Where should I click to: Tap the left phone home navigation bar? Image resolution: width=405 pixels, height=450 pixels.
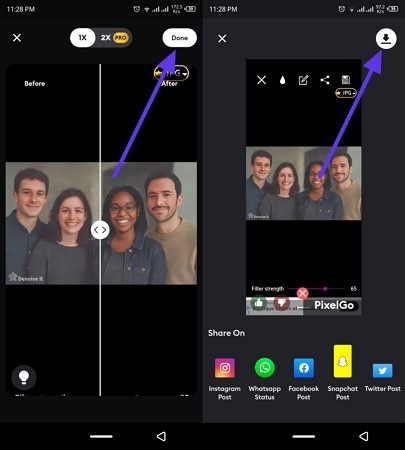pyautogui.click(x=101, y=436)
